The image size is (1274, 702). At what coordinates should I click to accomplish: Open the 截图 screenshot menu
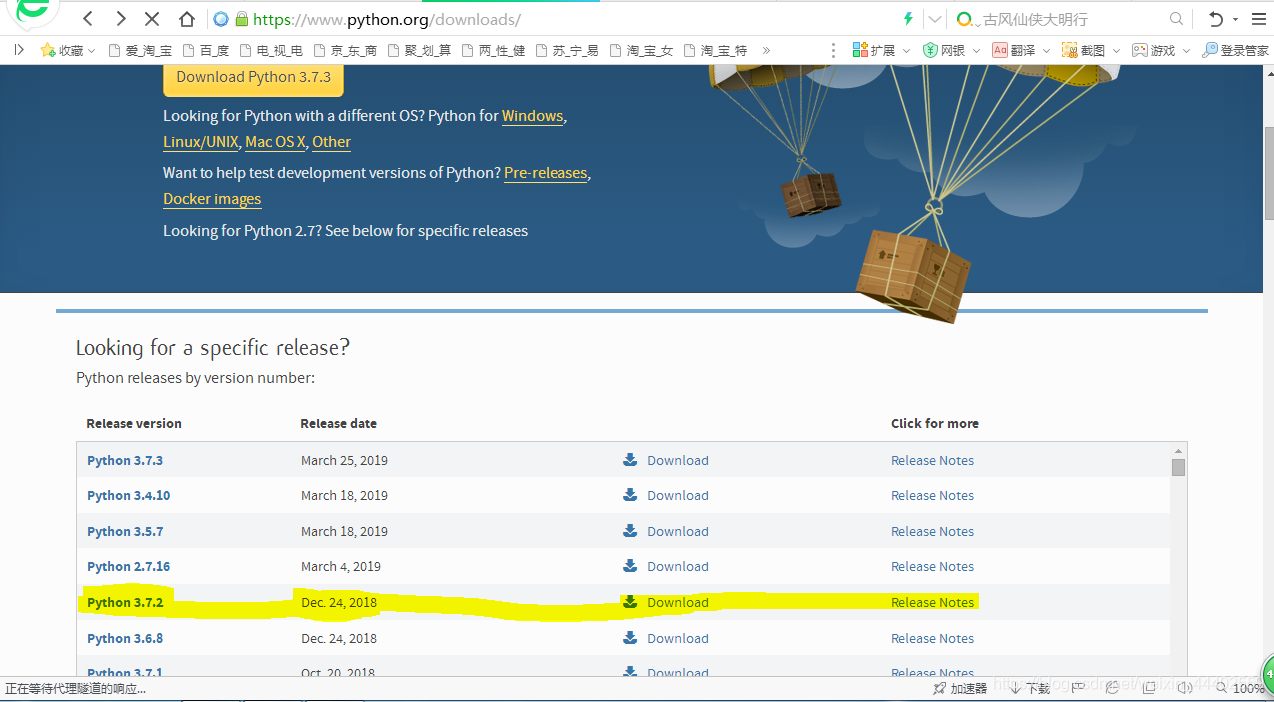(x=1091, y=50)
